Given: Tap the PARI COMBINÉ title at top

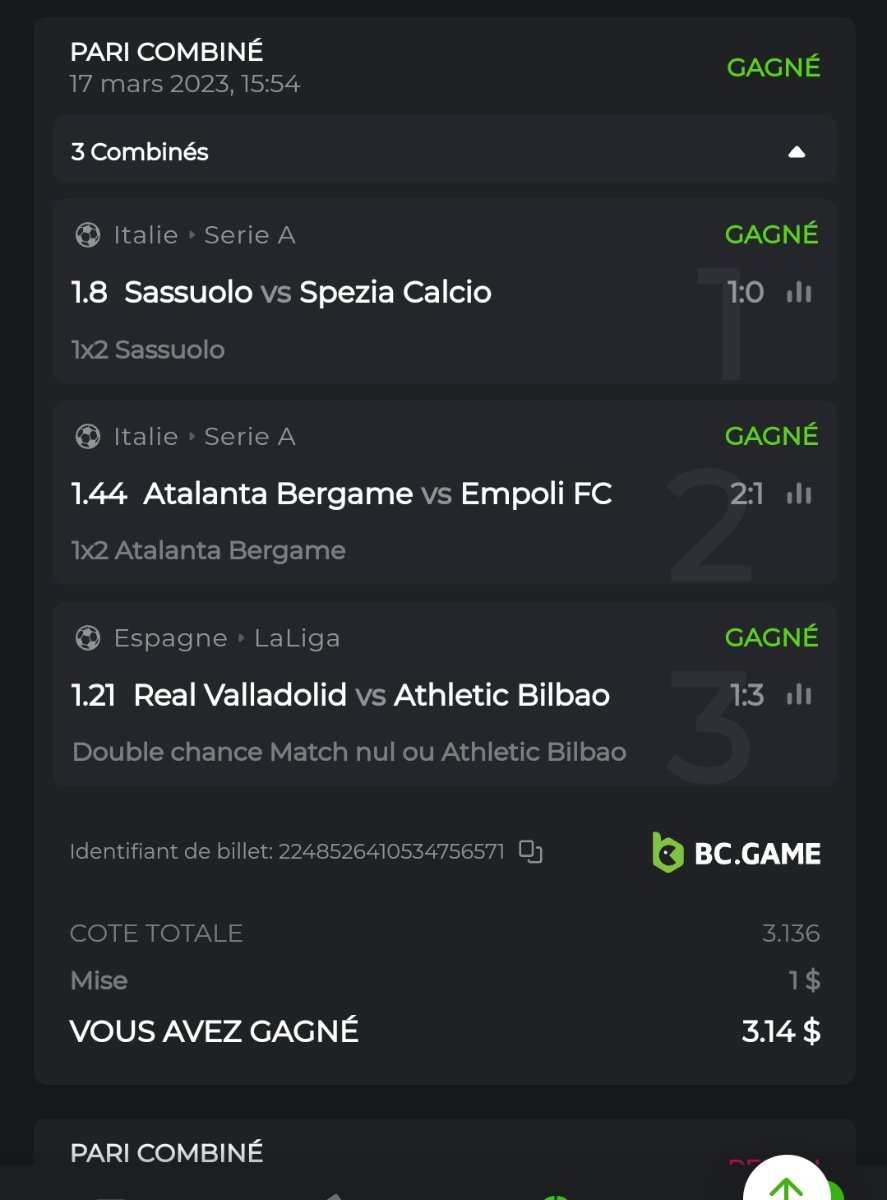Looking at the screenshot, I should pos(166,51).
